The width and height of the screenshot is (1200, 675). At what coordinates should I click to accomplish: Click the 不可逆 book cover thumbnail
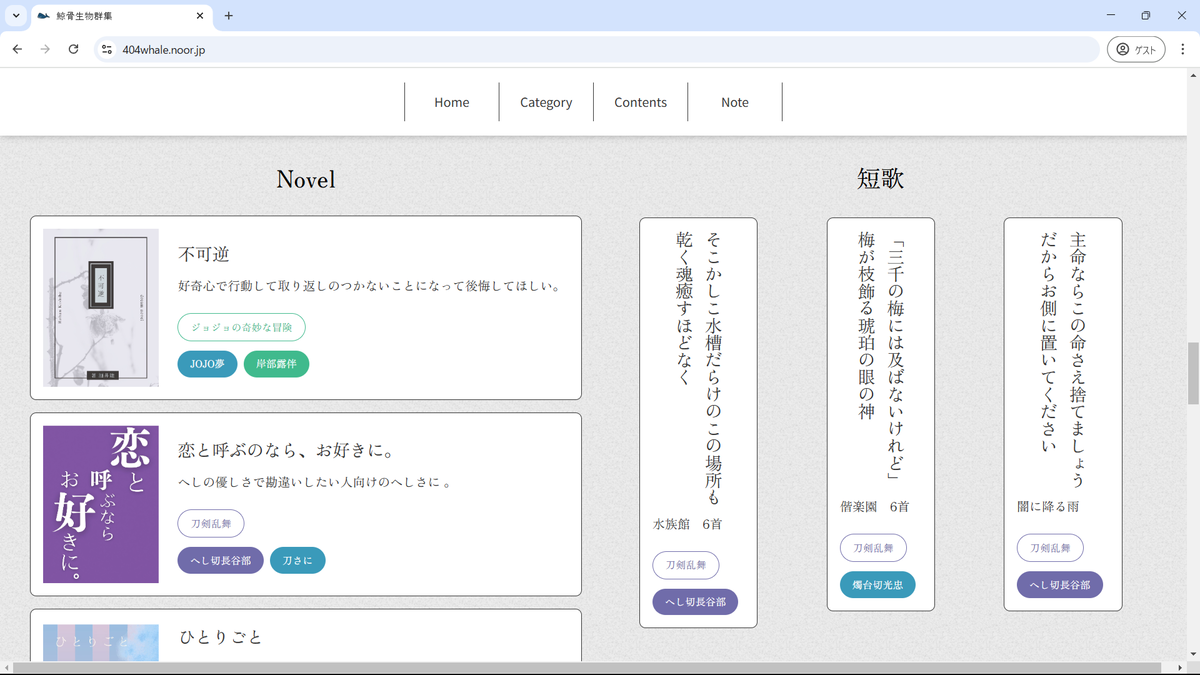(101, 307)
